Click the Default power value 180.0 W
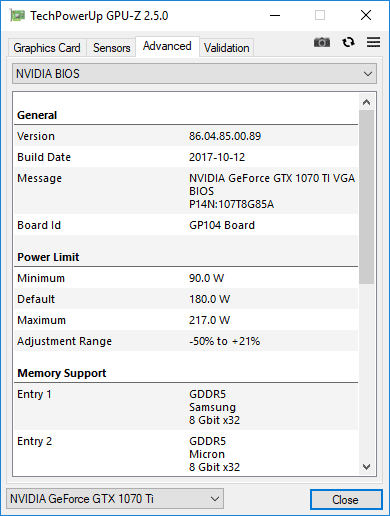The image size is (390, 516). pos(210,299)
